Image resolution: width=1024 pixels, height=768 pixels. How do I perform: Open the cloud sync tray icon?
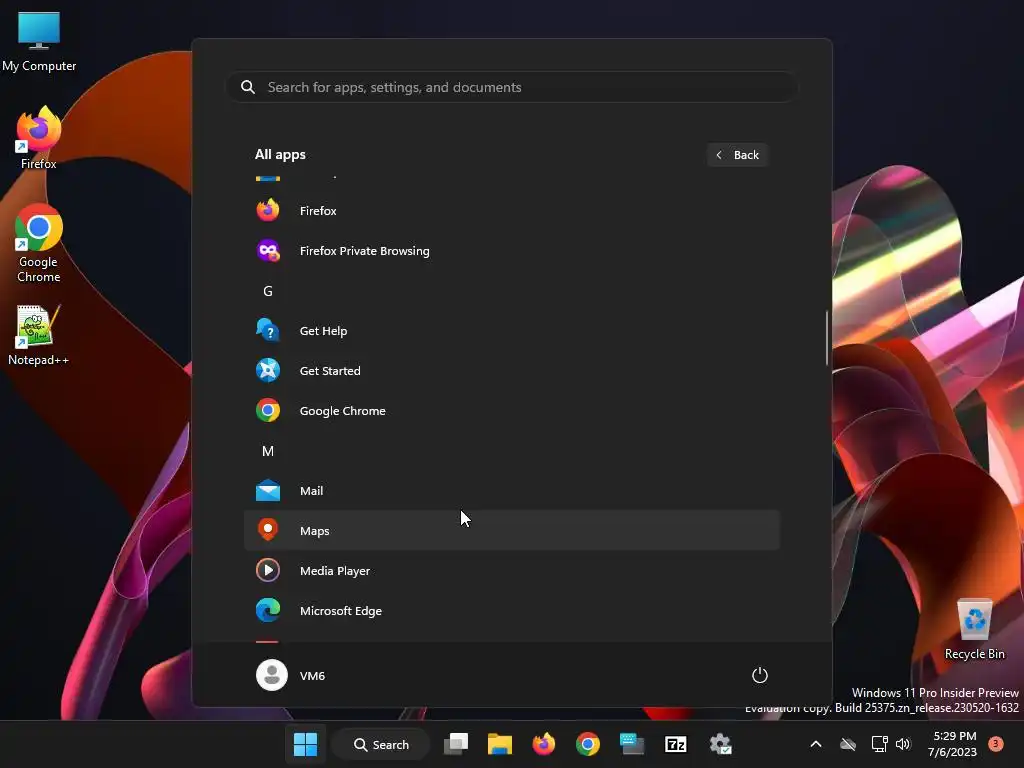pyautogui.click(x=848, y=744)
